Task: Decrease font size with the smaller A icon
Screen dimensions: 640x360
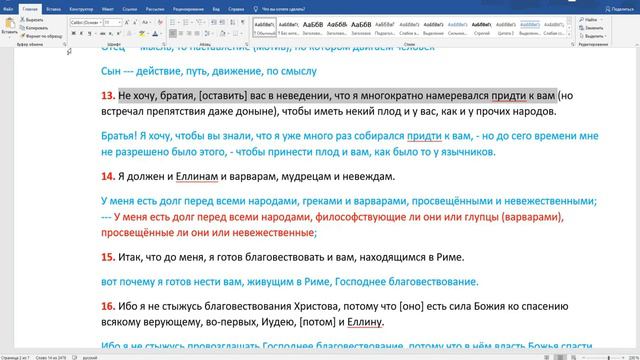Action: 135,22
